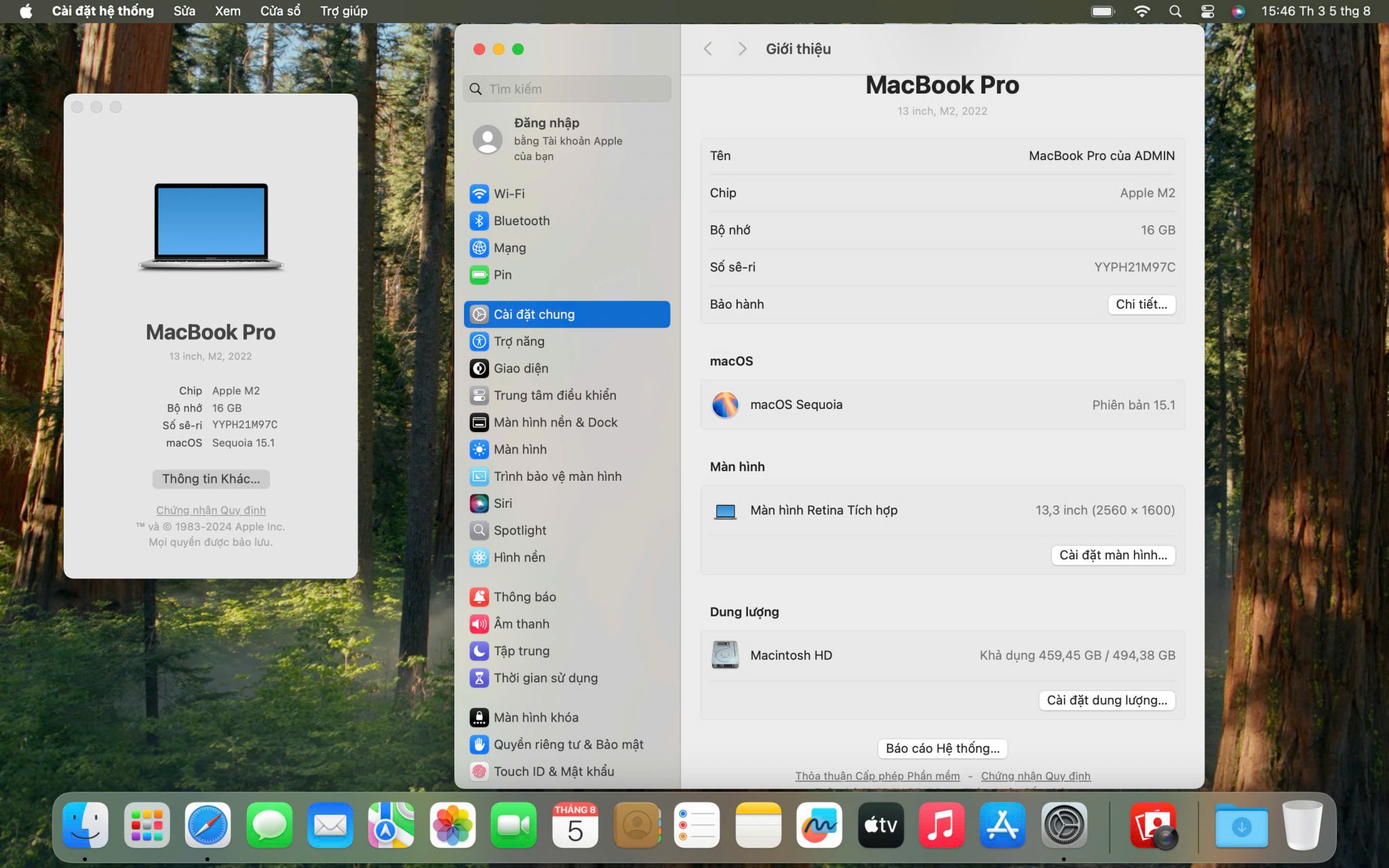Click the MacBook Pro của ADMIN name

[x=1101, y=156]
